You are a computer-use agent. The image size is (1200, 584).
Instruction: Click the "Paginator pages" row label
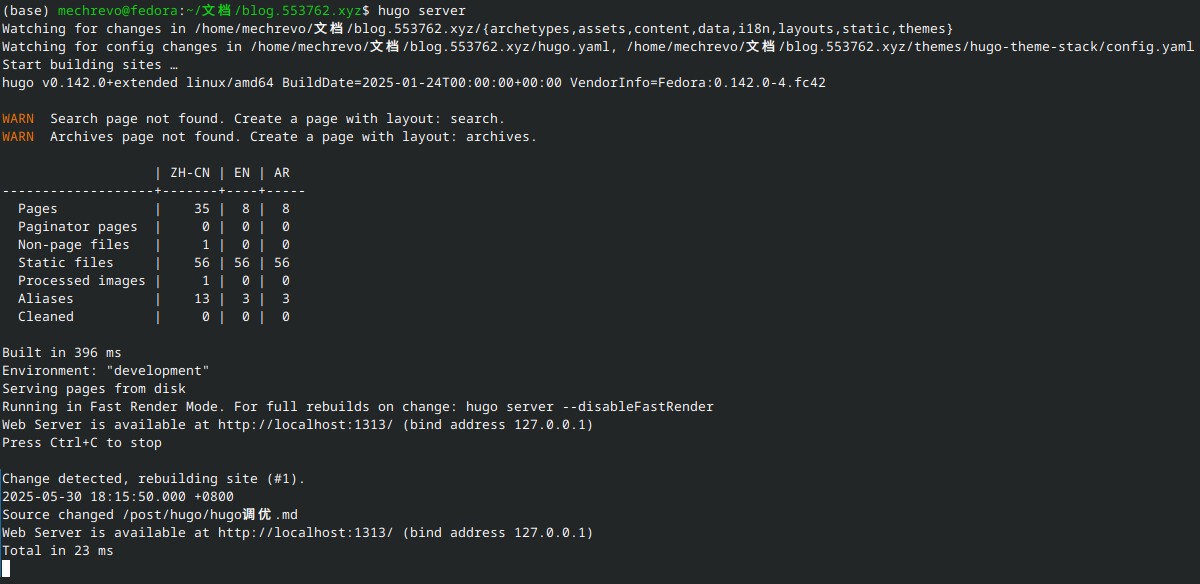pyautogui.click(x=77, y=227)
